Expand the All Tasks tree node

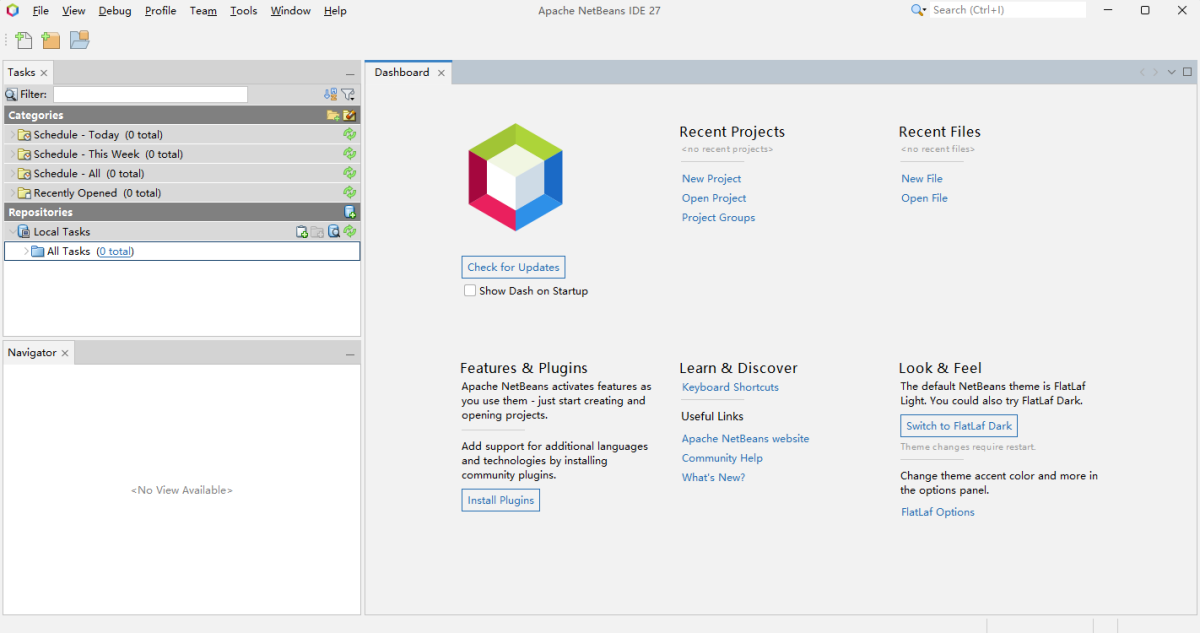(x=26, y=252)
